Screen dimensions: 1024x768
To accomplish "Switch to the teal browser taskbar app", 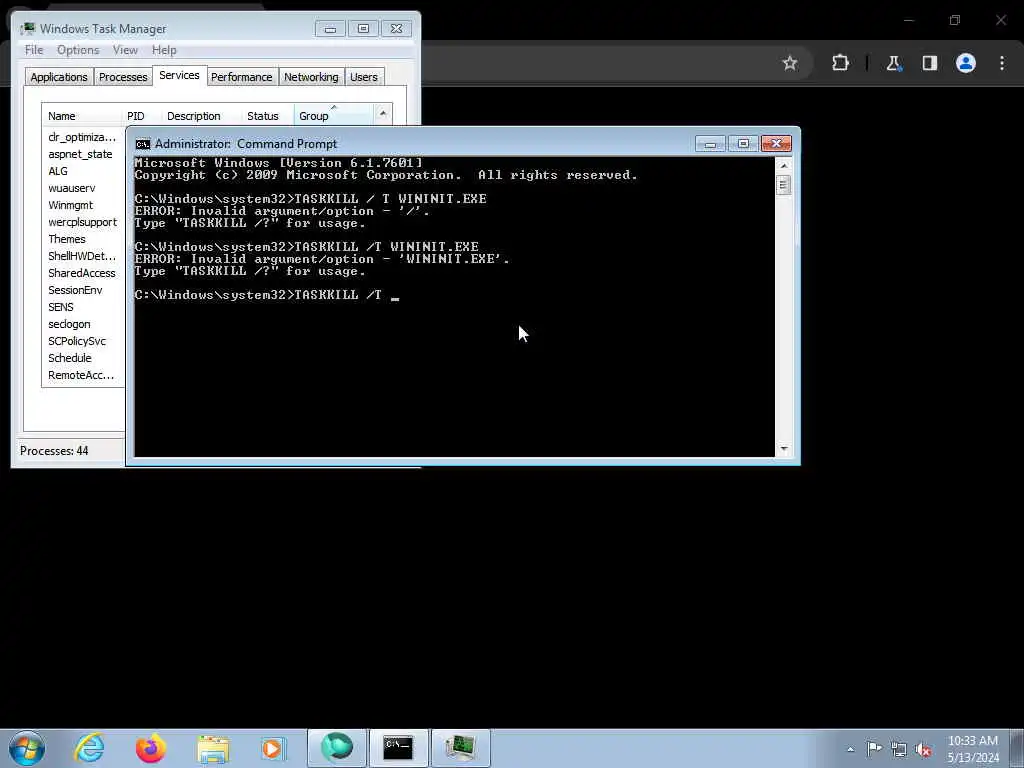I will 336,748.
